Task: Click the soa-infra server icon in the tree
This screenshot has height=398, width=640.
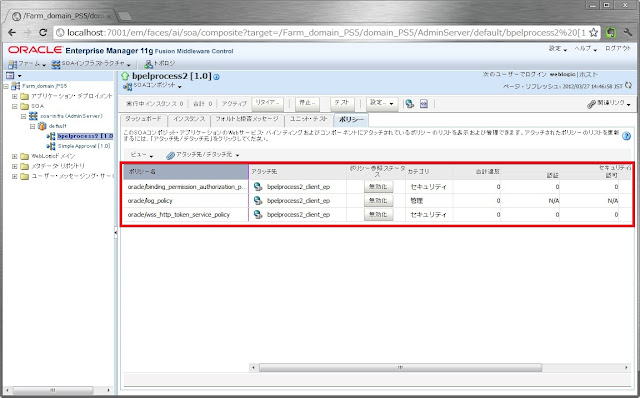Action: tap(33, 116)
